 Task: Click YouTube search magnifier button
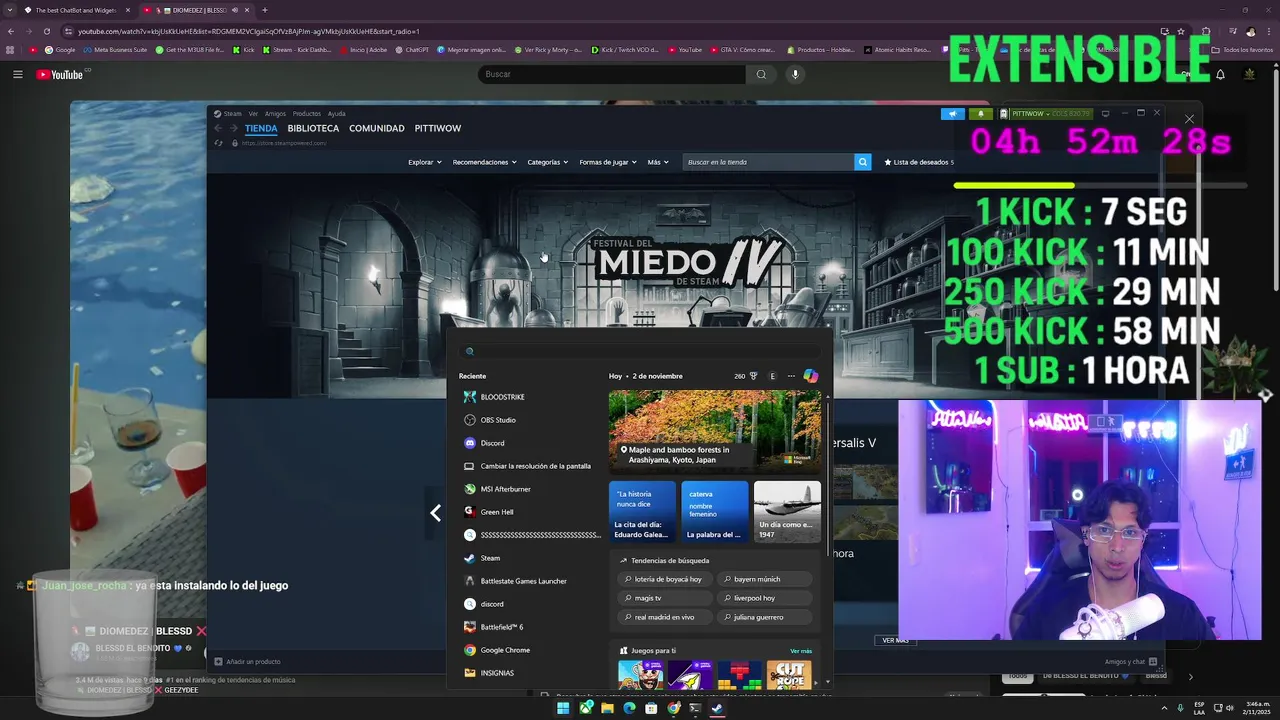[761, 74]
